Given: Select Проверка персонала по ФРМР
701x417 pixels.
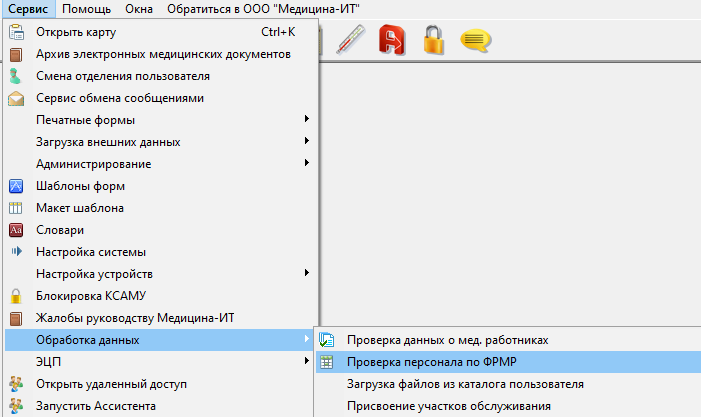Looking at the screenshot, I should (x=431, y=362).
